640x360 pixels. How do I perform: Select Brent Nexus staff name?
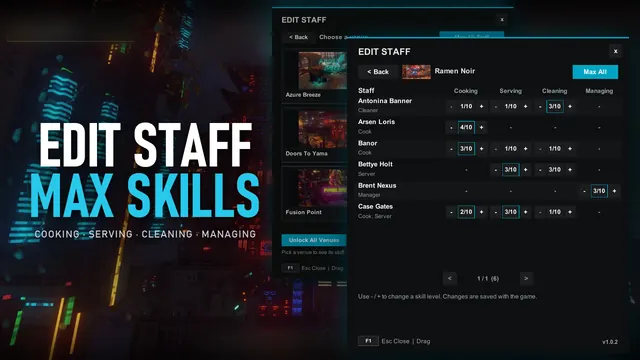point(377,185)
